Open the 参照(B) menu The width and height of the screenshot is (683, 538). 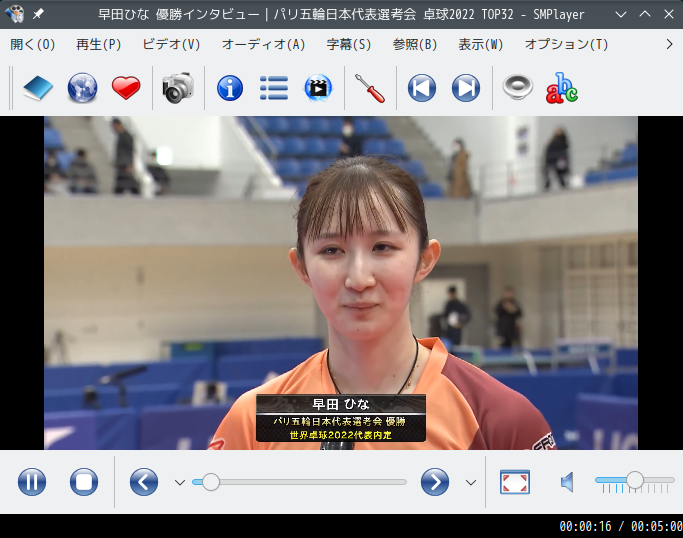[415, 44]
